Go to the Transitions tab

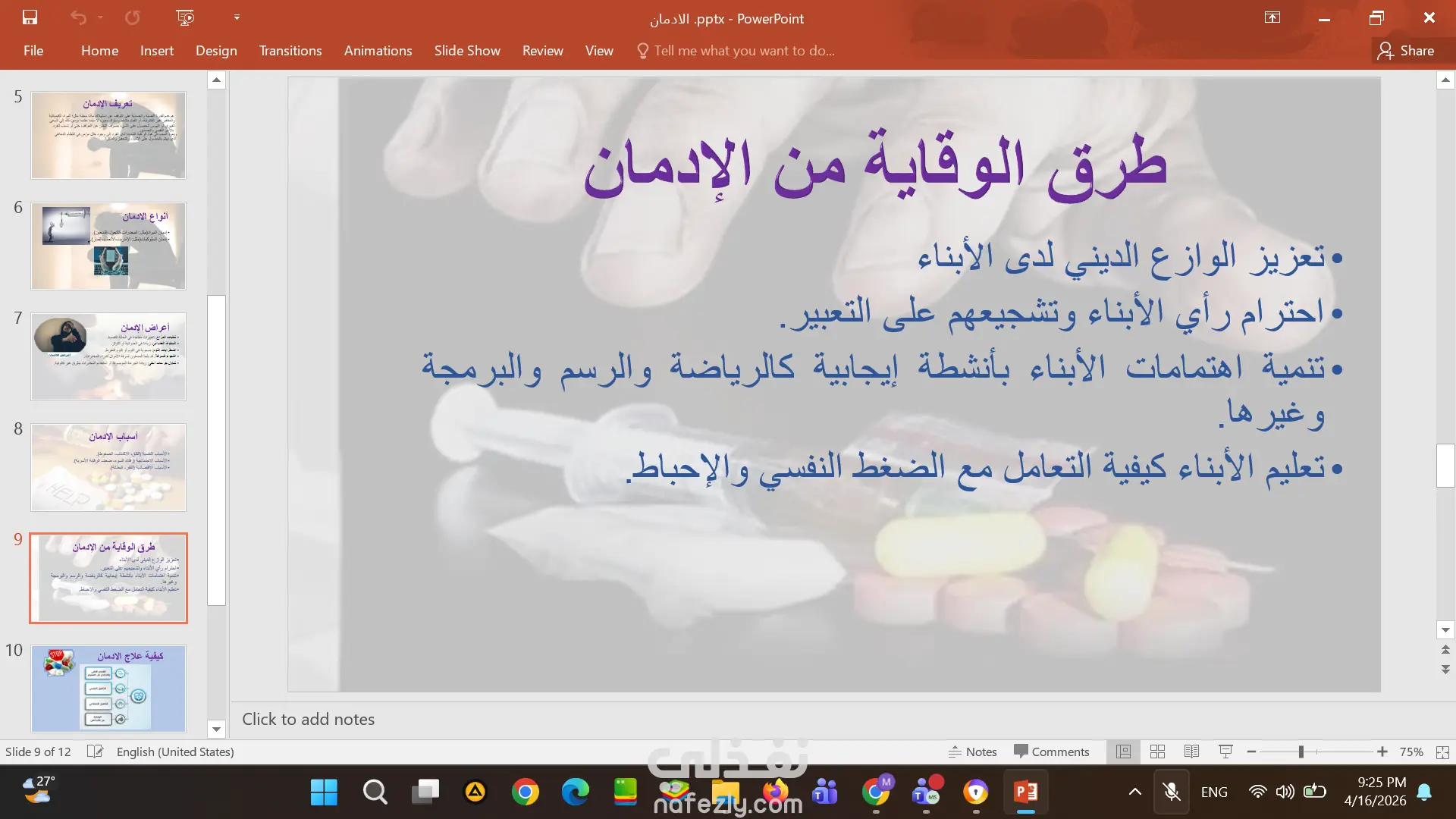(290, 51)
